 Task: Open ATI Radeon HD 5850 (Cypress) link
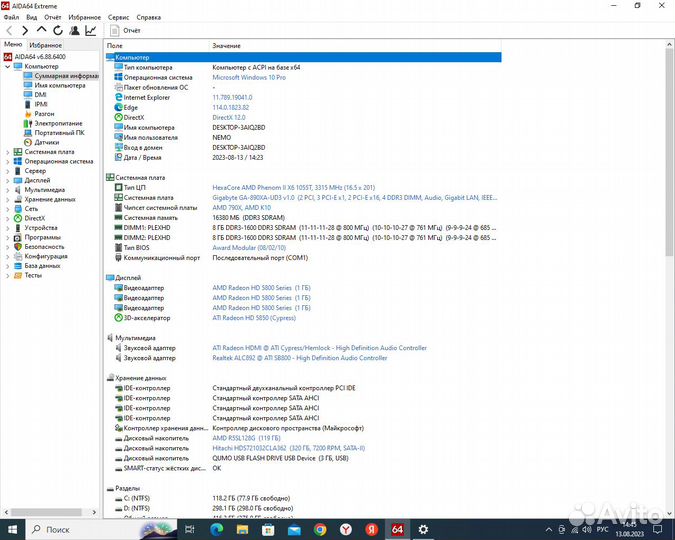pos(254,318)
